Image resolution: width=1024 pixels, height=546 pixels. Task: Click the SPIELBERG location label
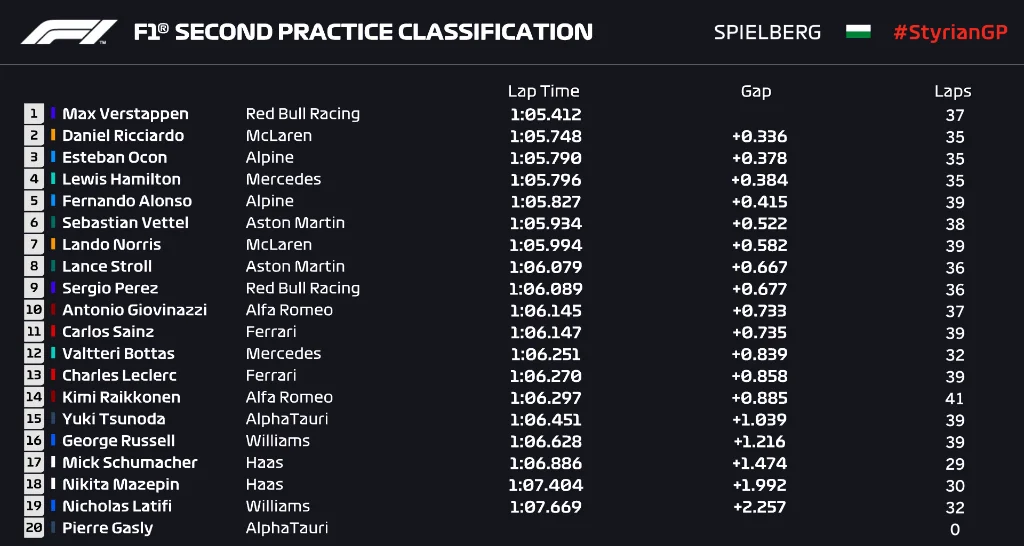coord(767,32)
